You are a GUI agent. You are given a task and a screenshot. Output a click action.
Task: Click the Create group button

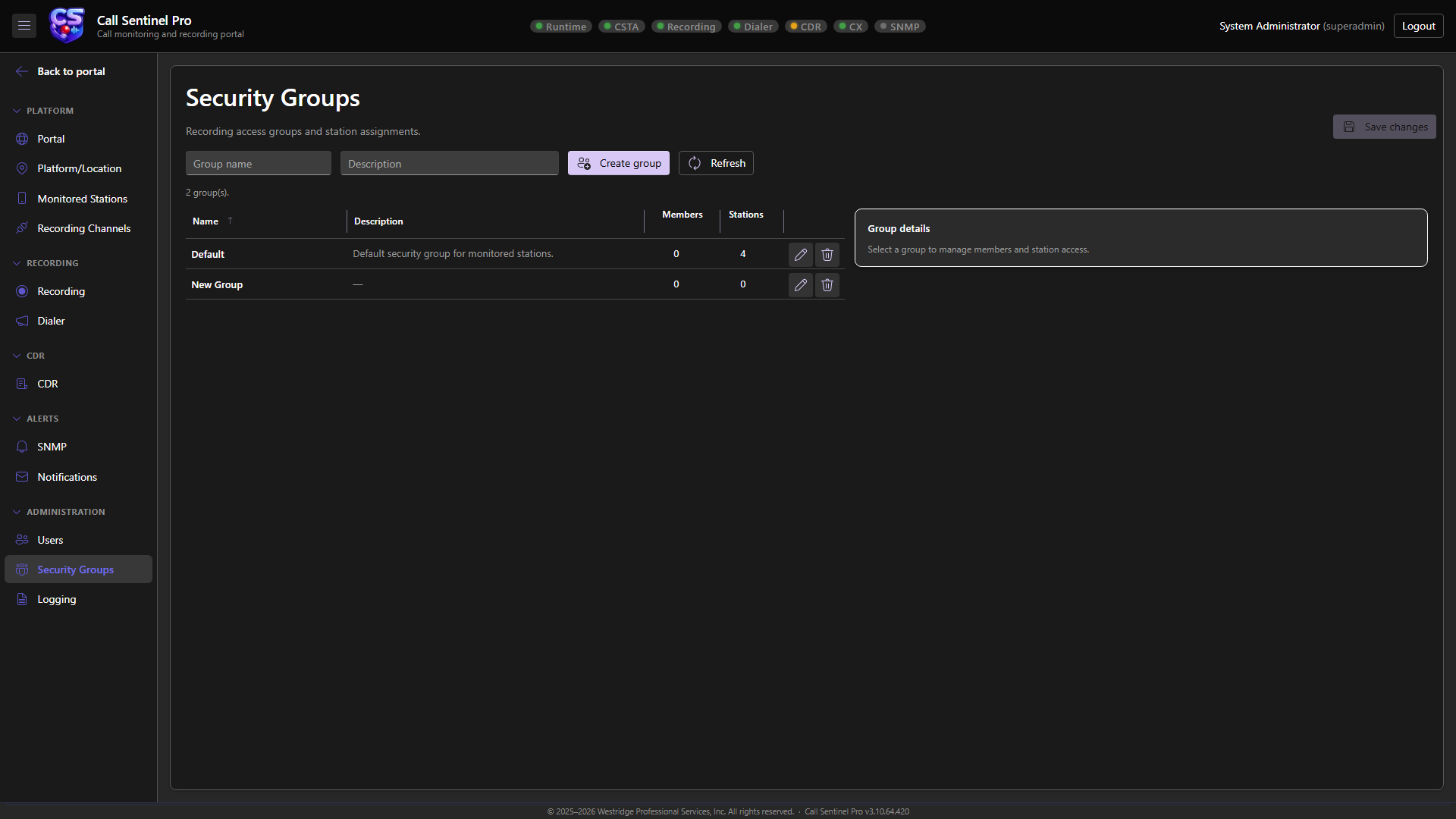point(619,163)
